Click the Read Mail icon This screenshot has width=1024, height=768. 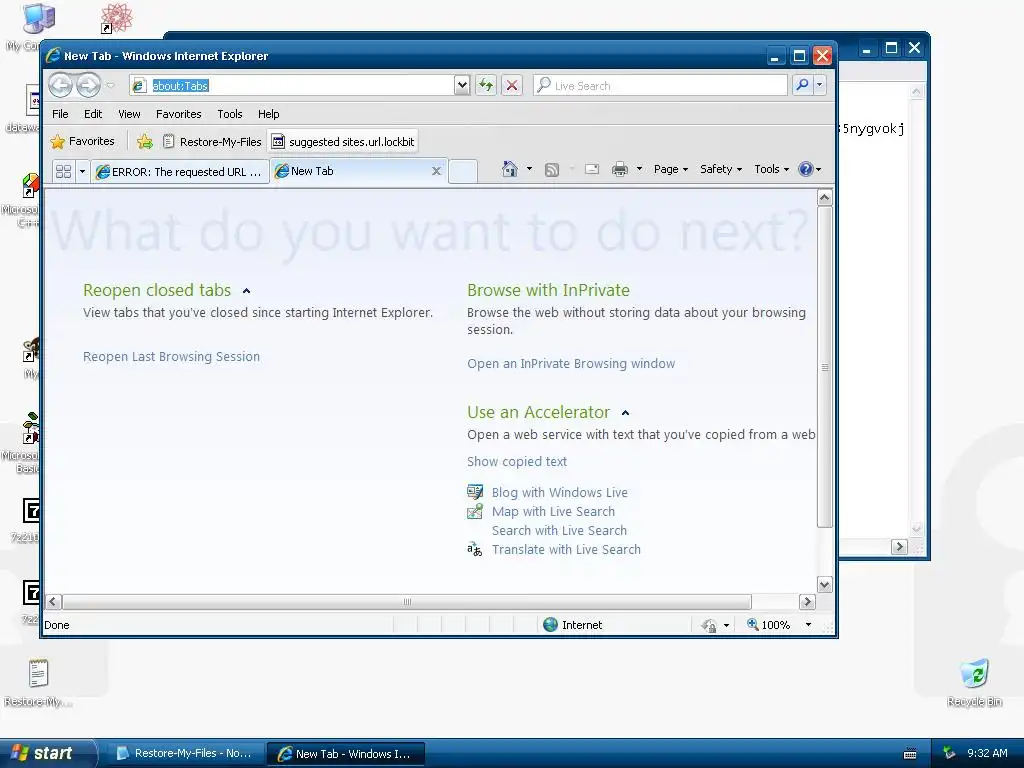coord(592,170)
